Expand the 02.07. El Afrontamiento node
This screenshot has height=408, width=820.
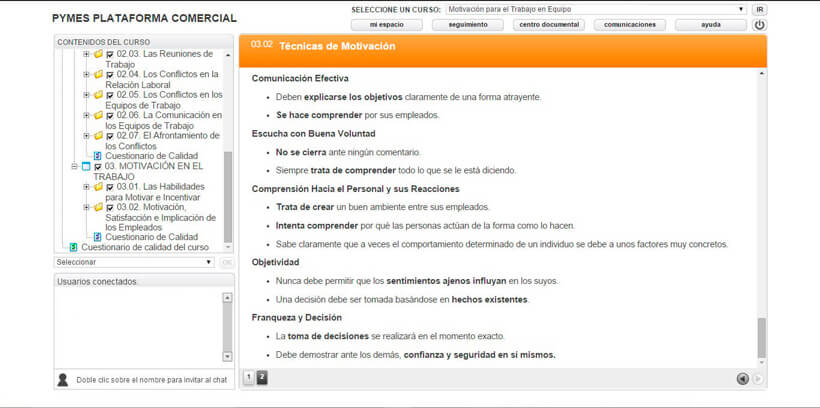click(86, 135)
